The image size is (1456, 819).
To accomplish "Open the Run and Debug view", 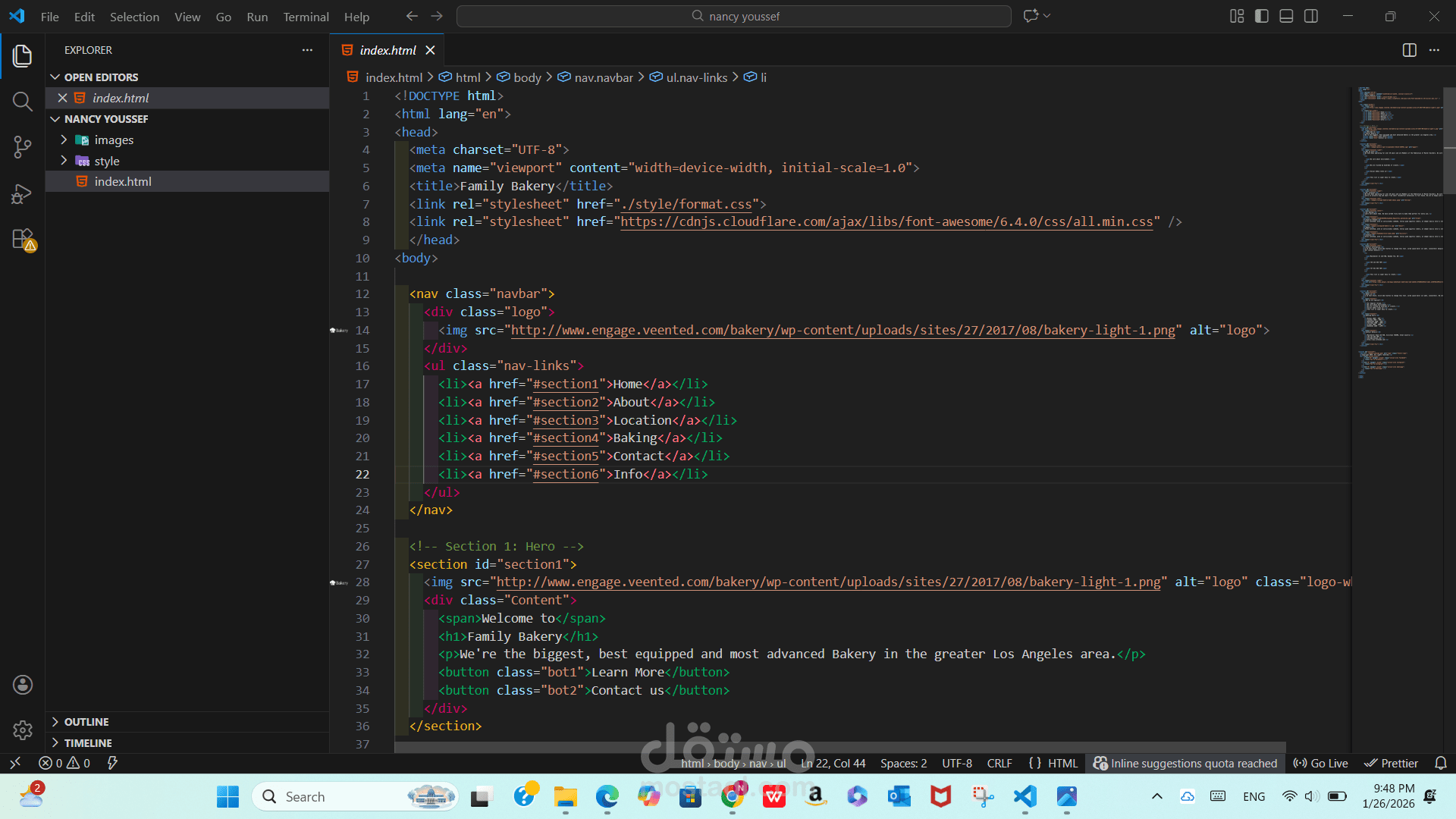I will (22, 194).
